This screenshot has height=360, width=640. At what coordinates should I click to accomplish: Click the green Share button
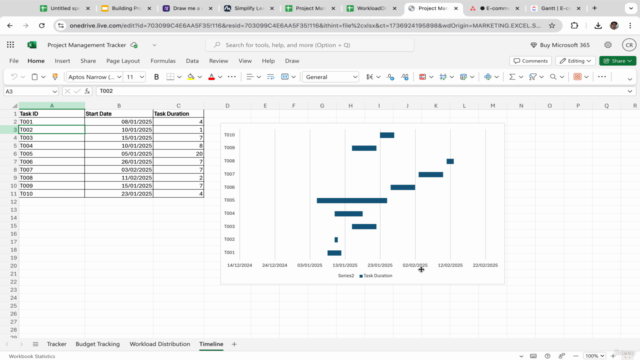click(618, 61)
